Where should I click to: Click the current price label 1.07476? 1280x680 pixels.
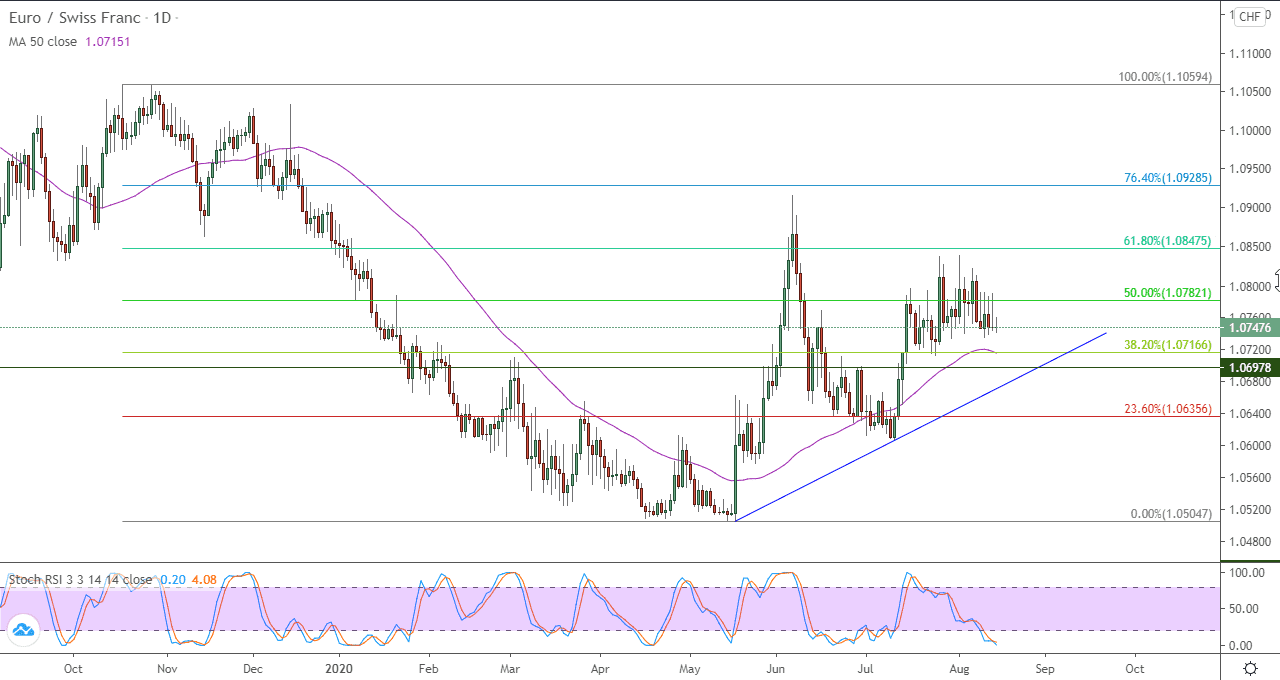pyautogui.click(x=1250, y=327)
